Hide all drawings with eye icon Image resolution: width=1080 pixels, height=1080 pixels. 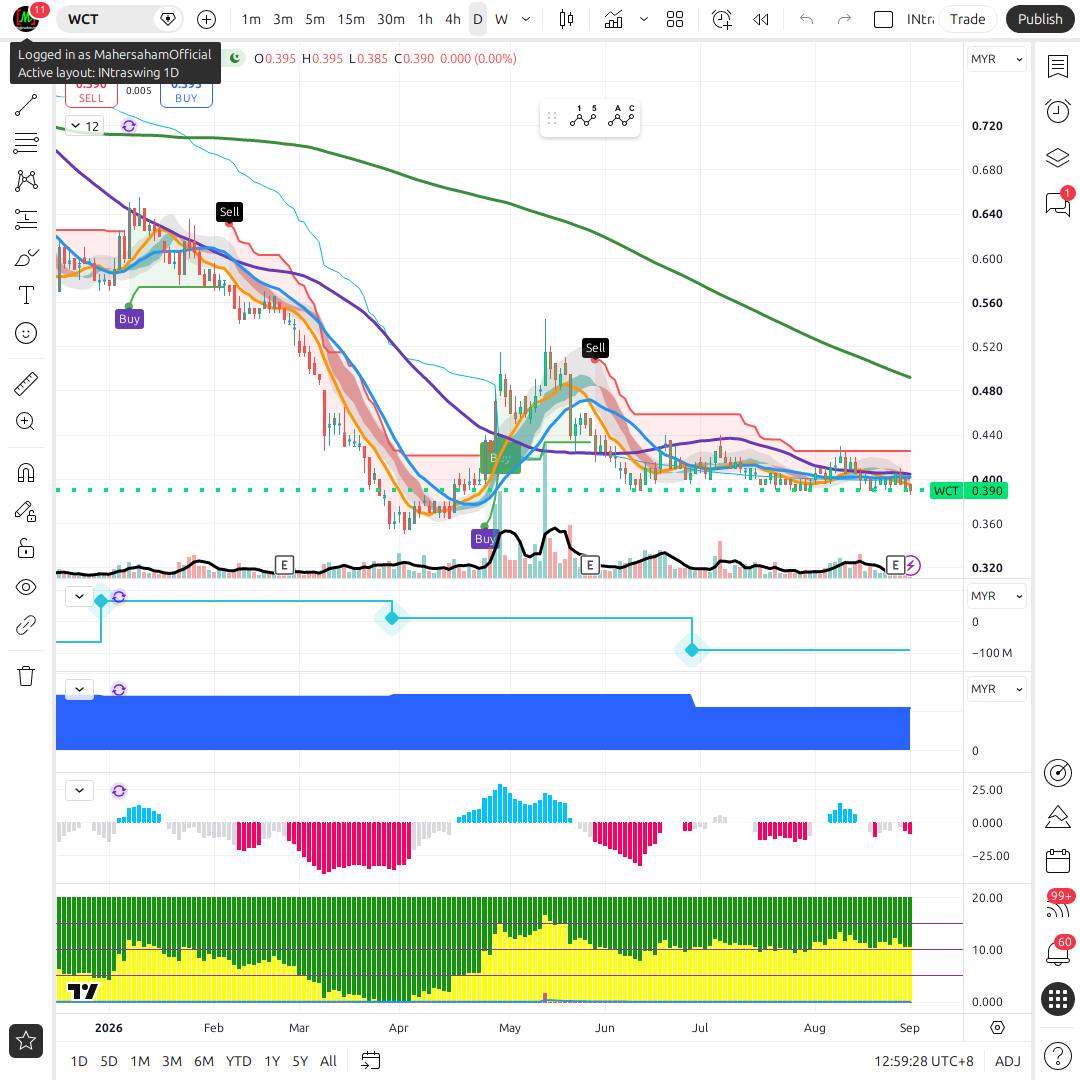[x=26, y=587]
